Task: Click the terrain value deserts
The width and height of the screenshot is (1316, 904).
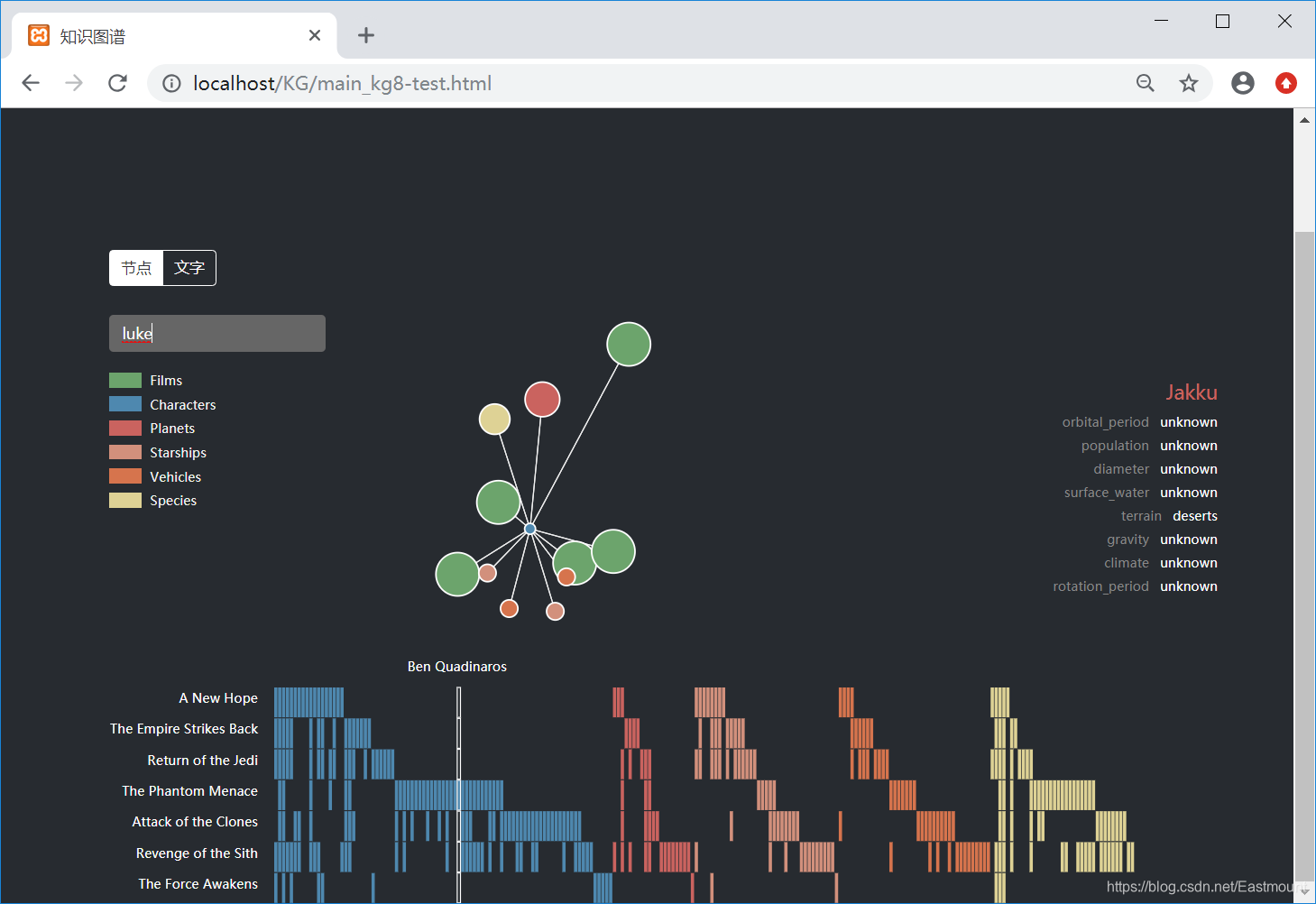Action: click(x=1195, y=516)
